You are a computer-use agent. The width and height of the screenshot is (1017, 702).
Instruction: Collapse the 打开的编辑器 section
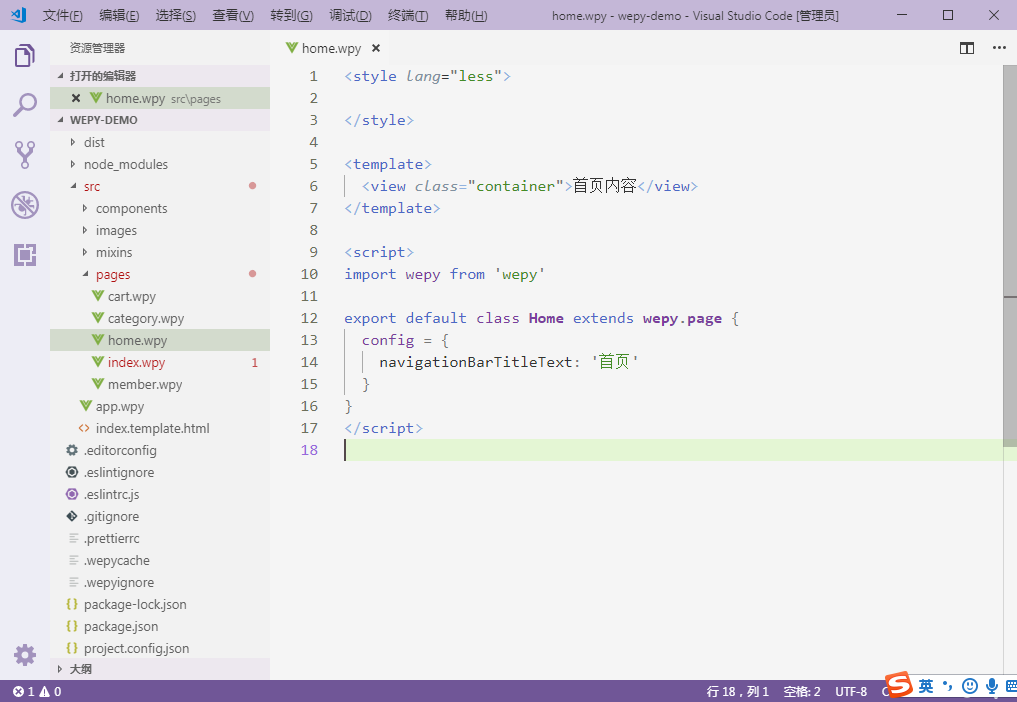(160, 76)
